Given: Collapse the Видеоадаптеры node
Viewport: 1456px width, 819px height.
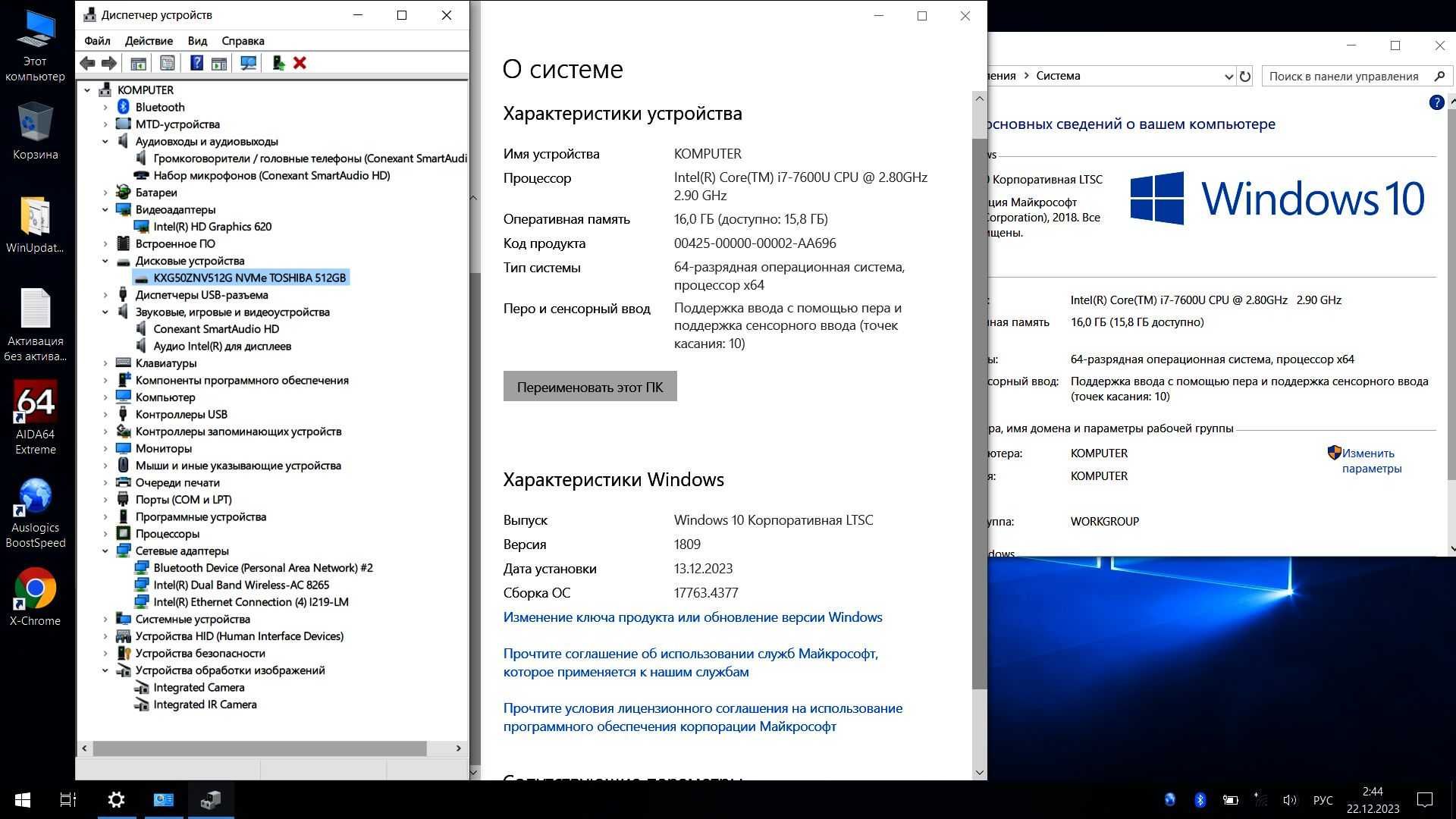Looking at the screenshot, I should tap(105, 210).
